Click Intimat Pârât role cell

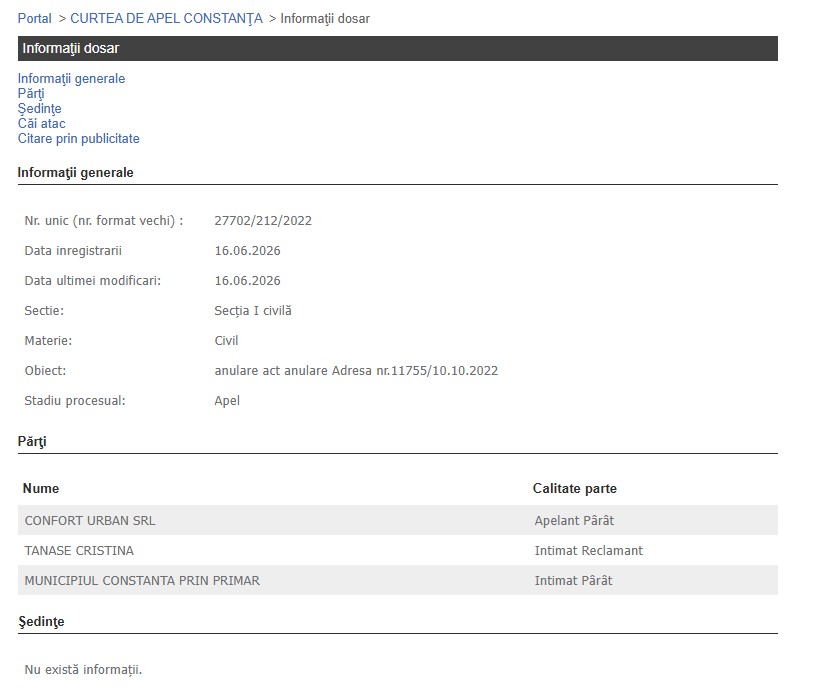pos(573,581)
